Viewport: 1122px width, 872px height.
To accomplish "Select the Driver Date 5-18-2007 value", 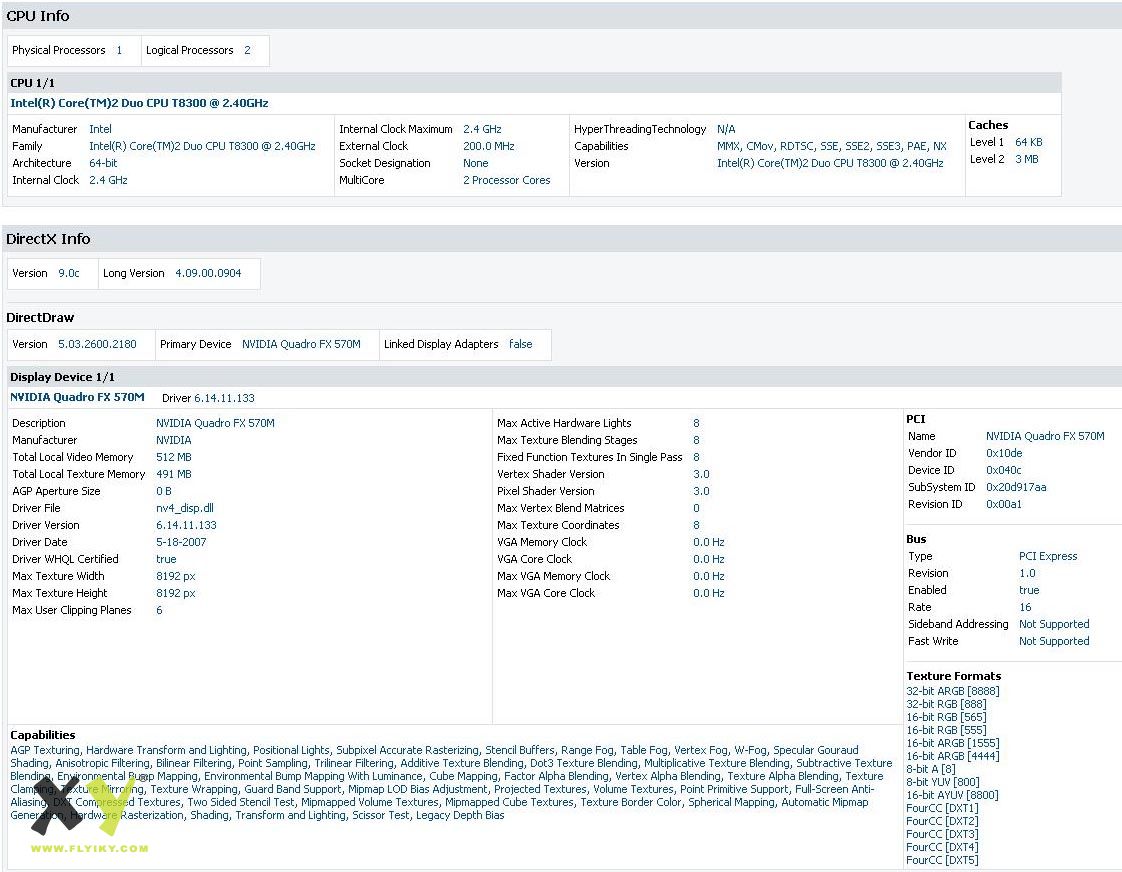I will (x=182, y=542).
